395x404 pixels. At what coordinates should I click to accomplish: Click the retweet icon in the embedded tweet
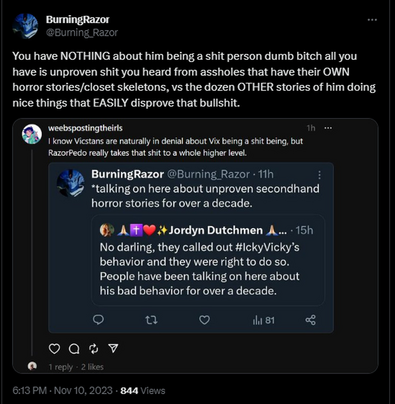pyautogui.click(x=152, y=320)
